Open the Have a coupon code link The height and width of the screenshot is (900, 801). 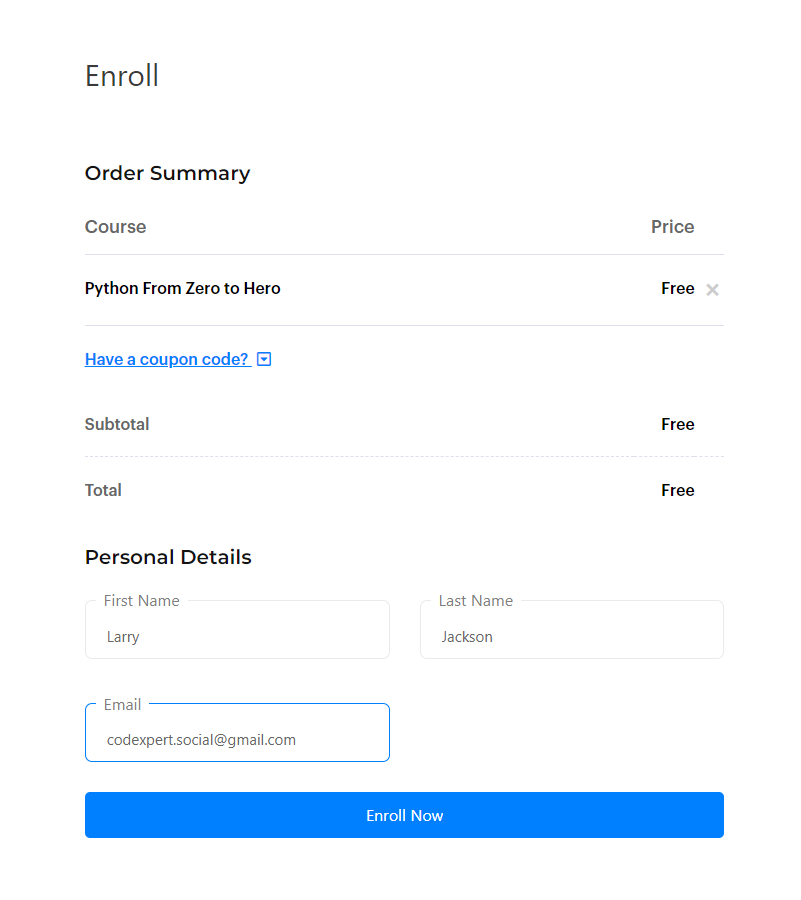pyautogui.click(x=168, y=359)
